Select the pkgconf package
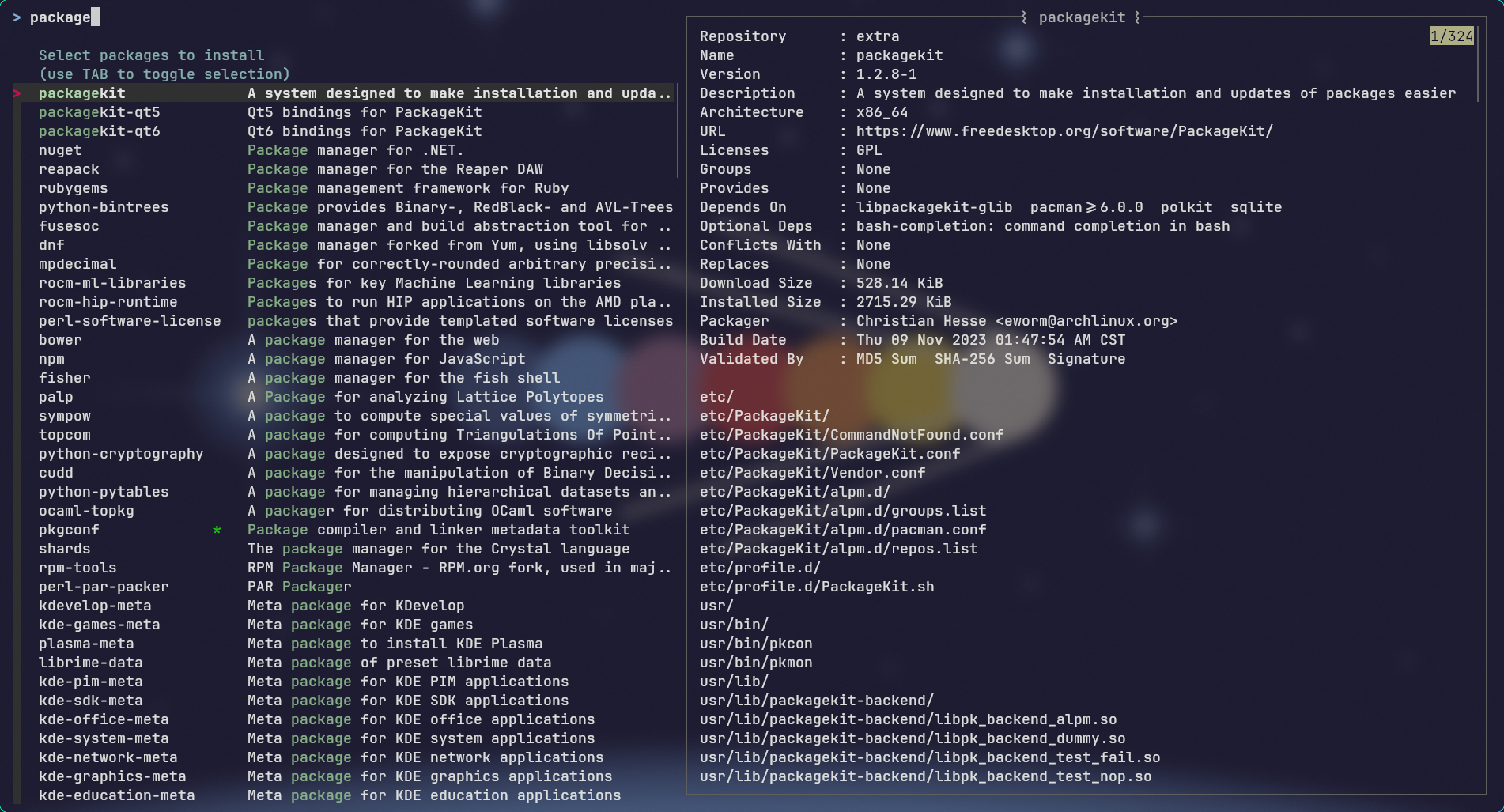 [343, 530]
